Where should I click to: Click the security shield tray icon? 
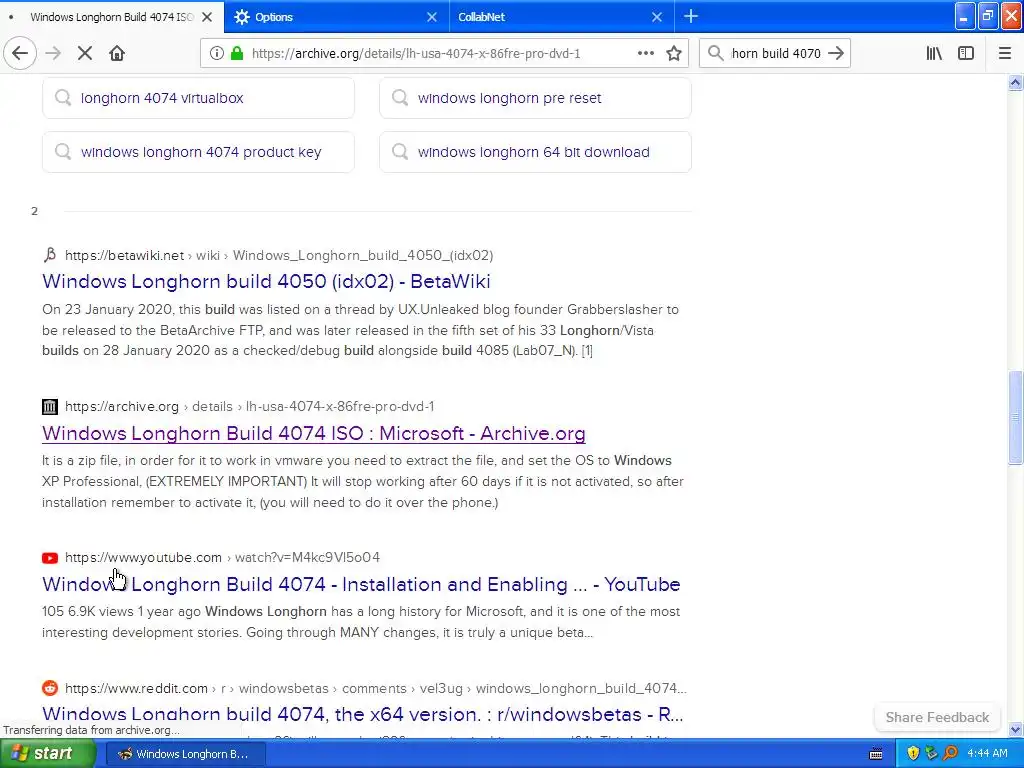click(913, 754)
